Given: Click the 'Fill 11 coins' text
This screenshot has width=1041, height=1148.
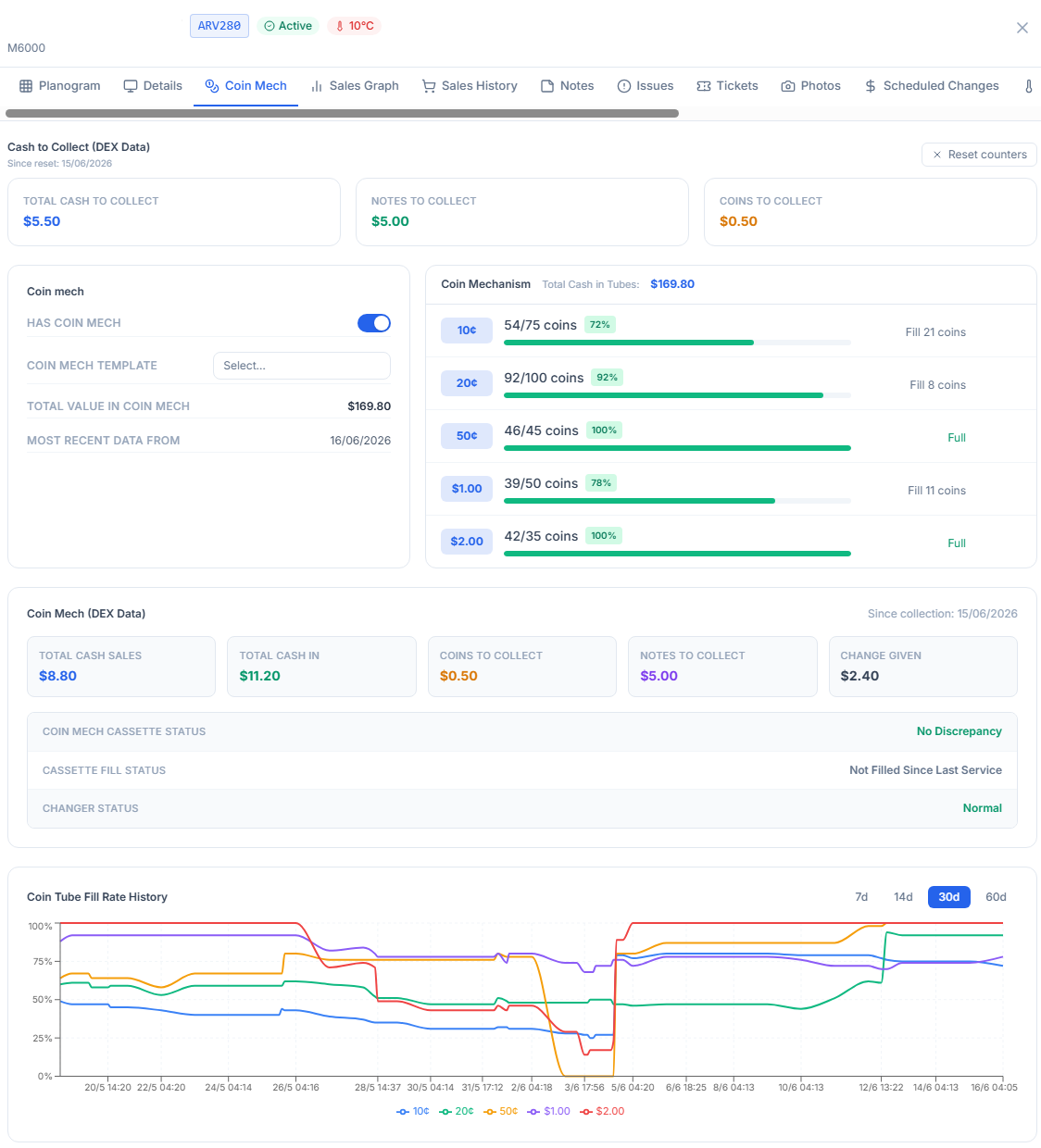Looking at the screenshot, I should (x=936, y=491).
